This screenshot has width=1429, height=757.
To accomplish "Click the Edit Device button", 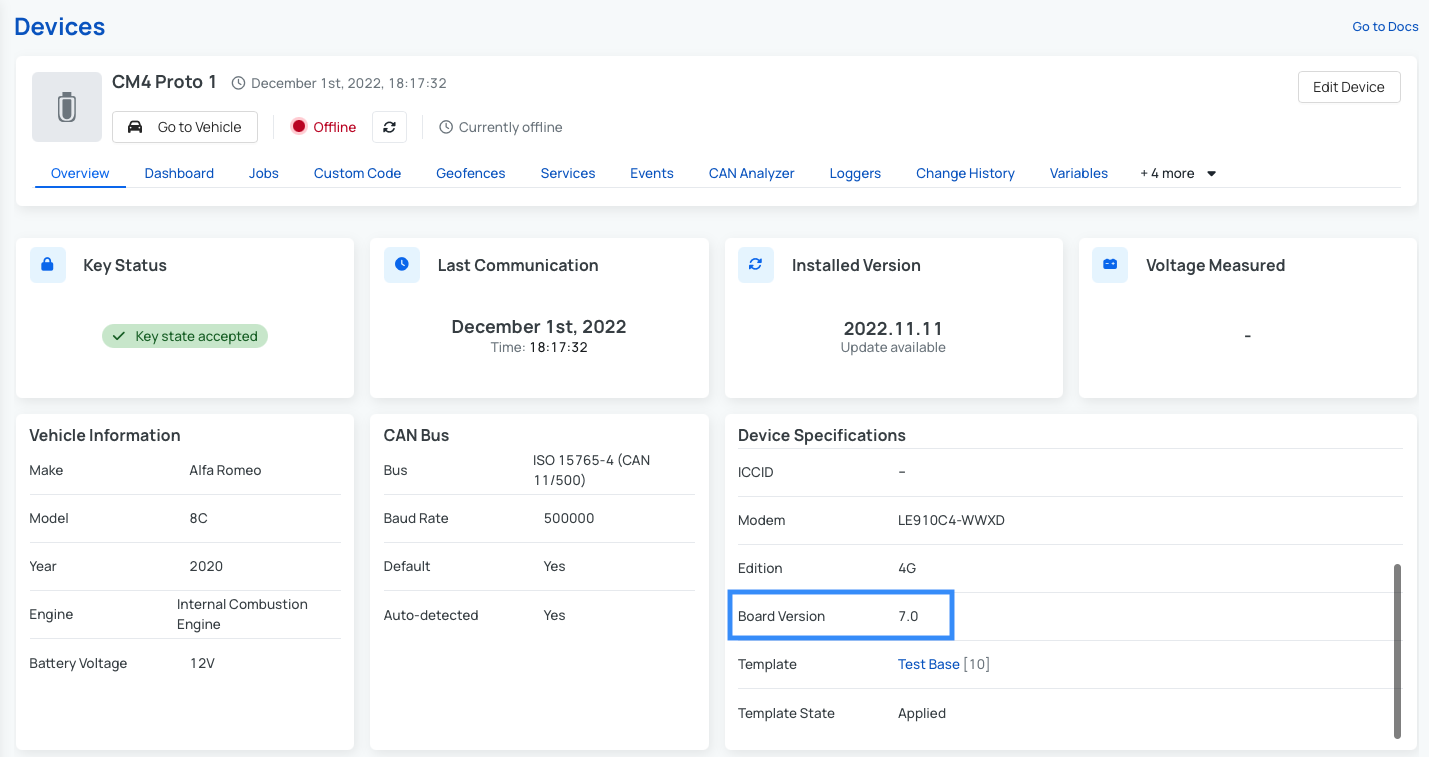I will [1349, 87].
